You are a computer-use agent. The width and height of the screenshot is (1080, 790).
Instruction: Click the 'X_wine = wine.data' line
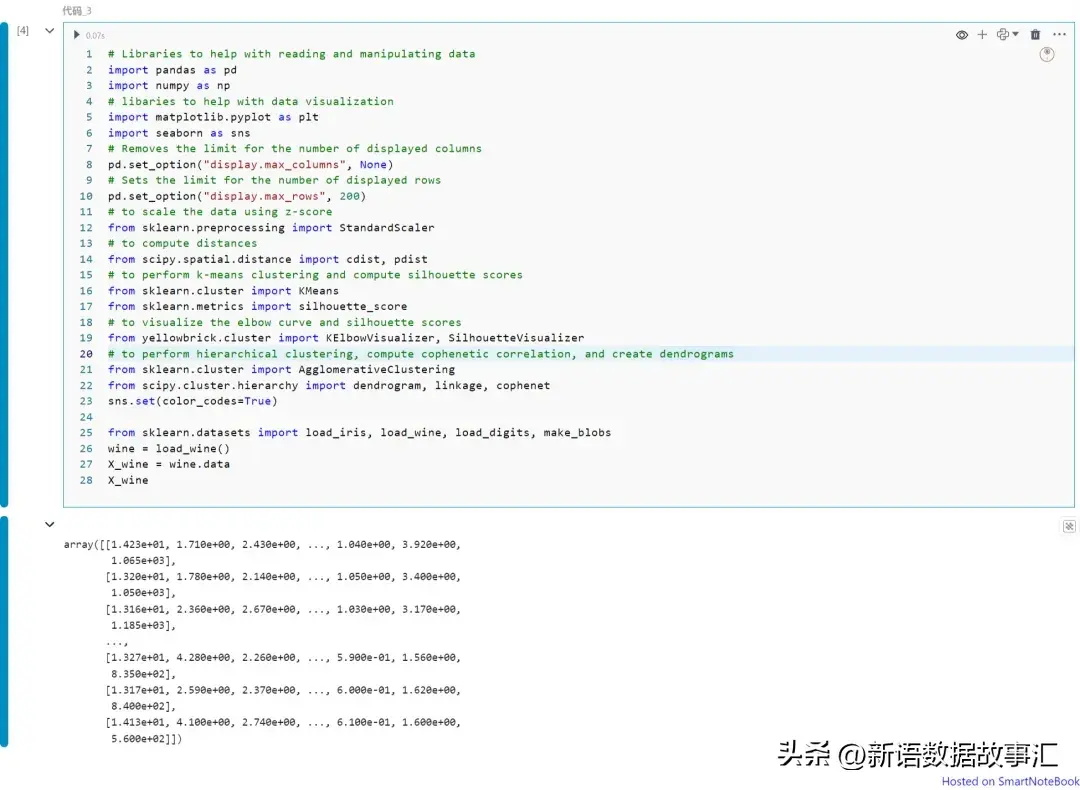pos(169,464)
